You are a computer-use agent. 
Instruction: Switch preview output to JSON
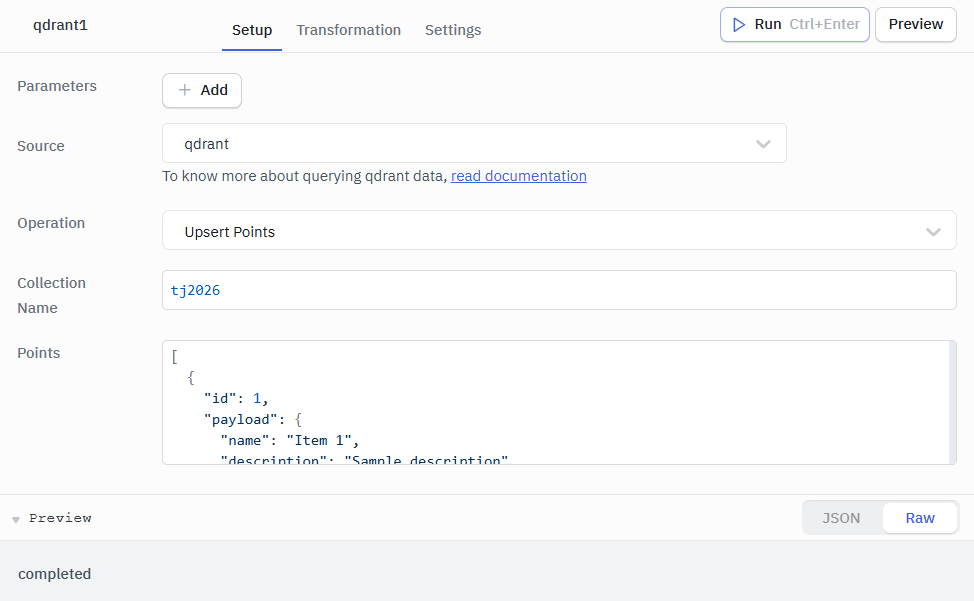point(841,518)
